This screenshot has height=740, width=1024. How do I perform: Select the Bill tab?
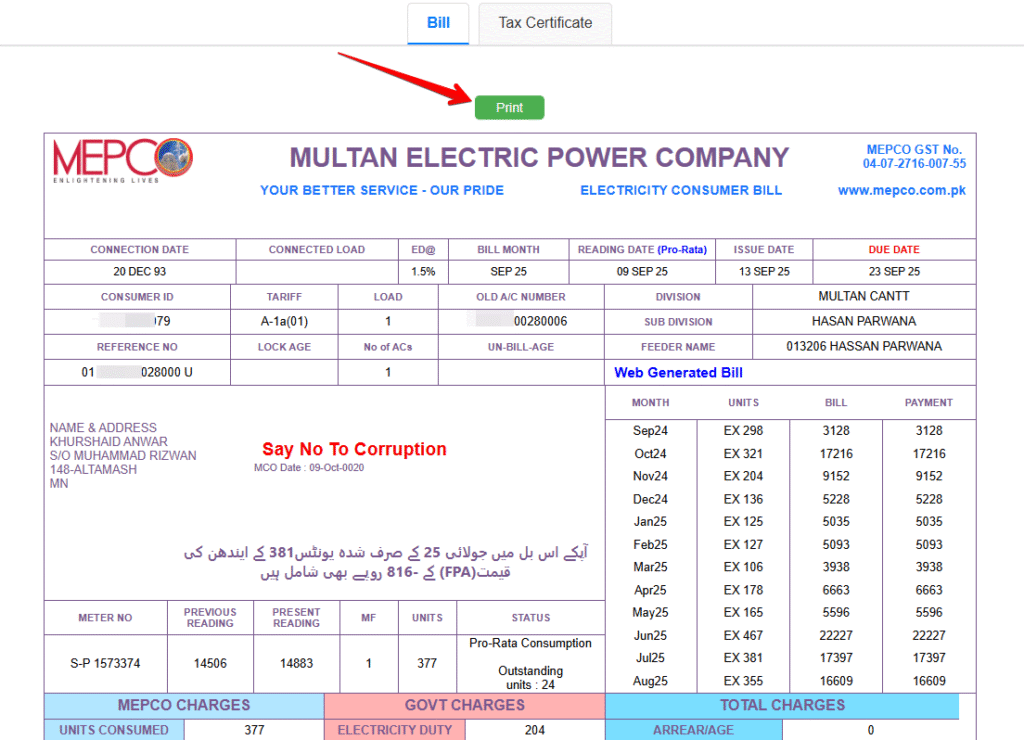[x=438, y=22]
